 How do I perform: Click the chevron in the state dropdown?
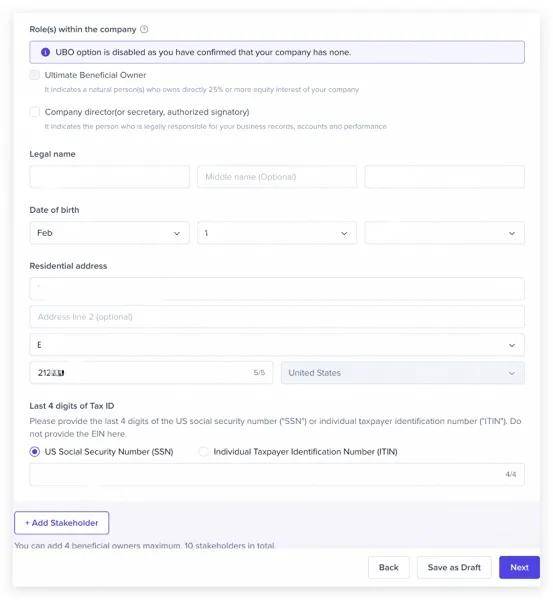tap(512, 345)
